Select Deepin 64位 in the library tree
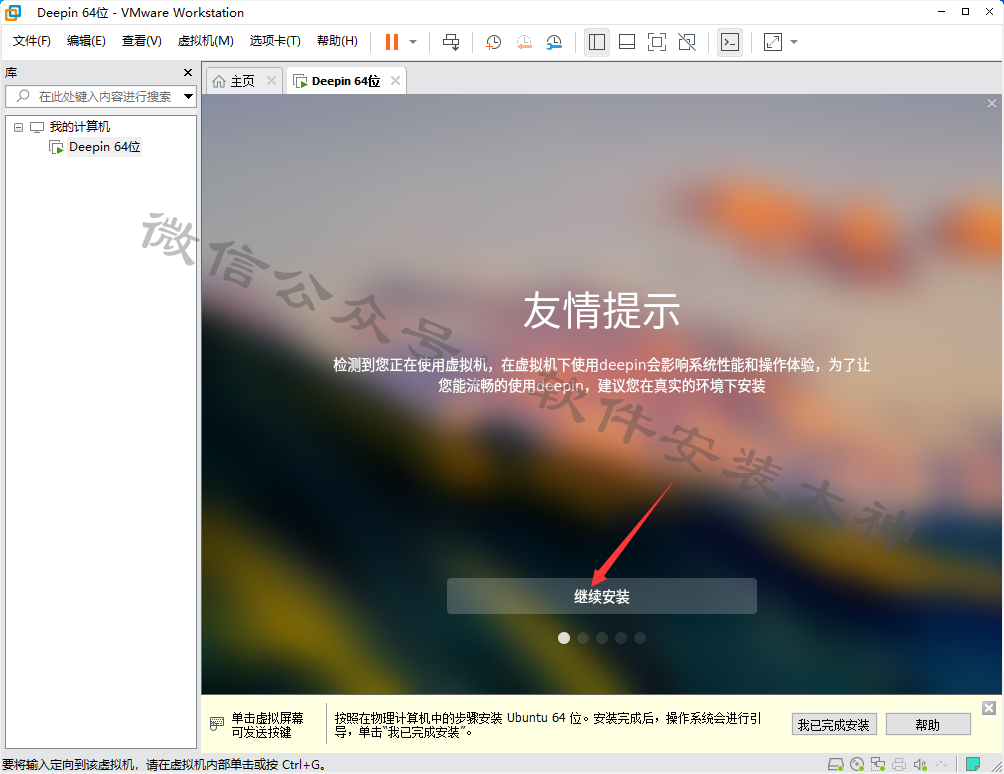1004x774 pixels. [104, 147]
